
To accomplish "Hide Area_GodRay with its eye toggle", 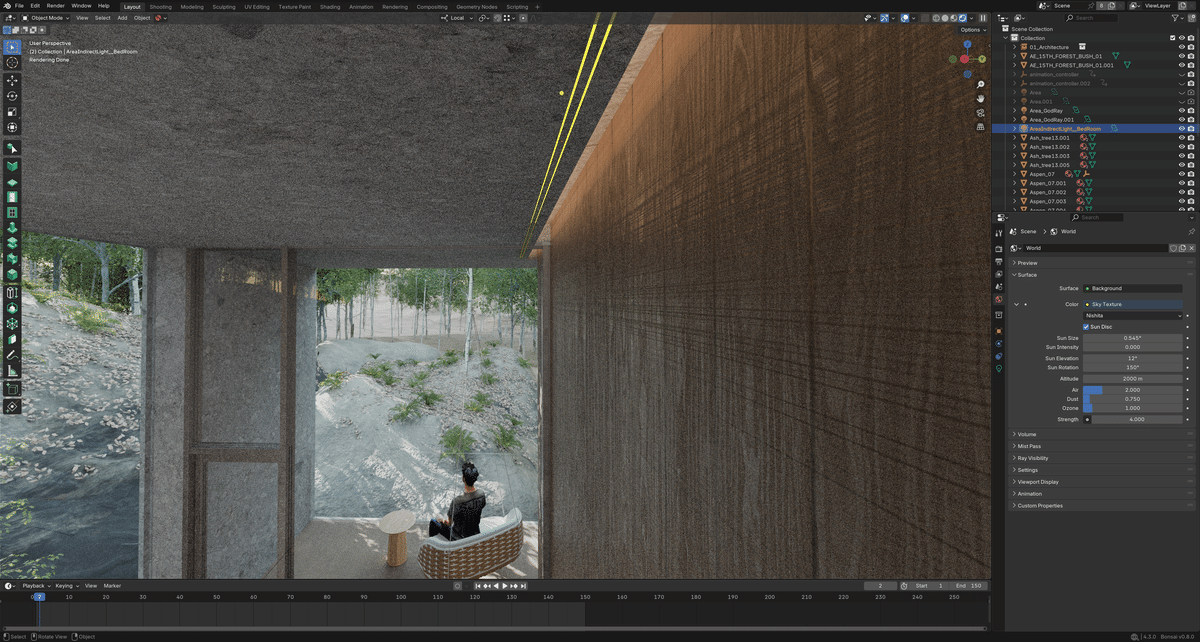I will (1181, 110).
